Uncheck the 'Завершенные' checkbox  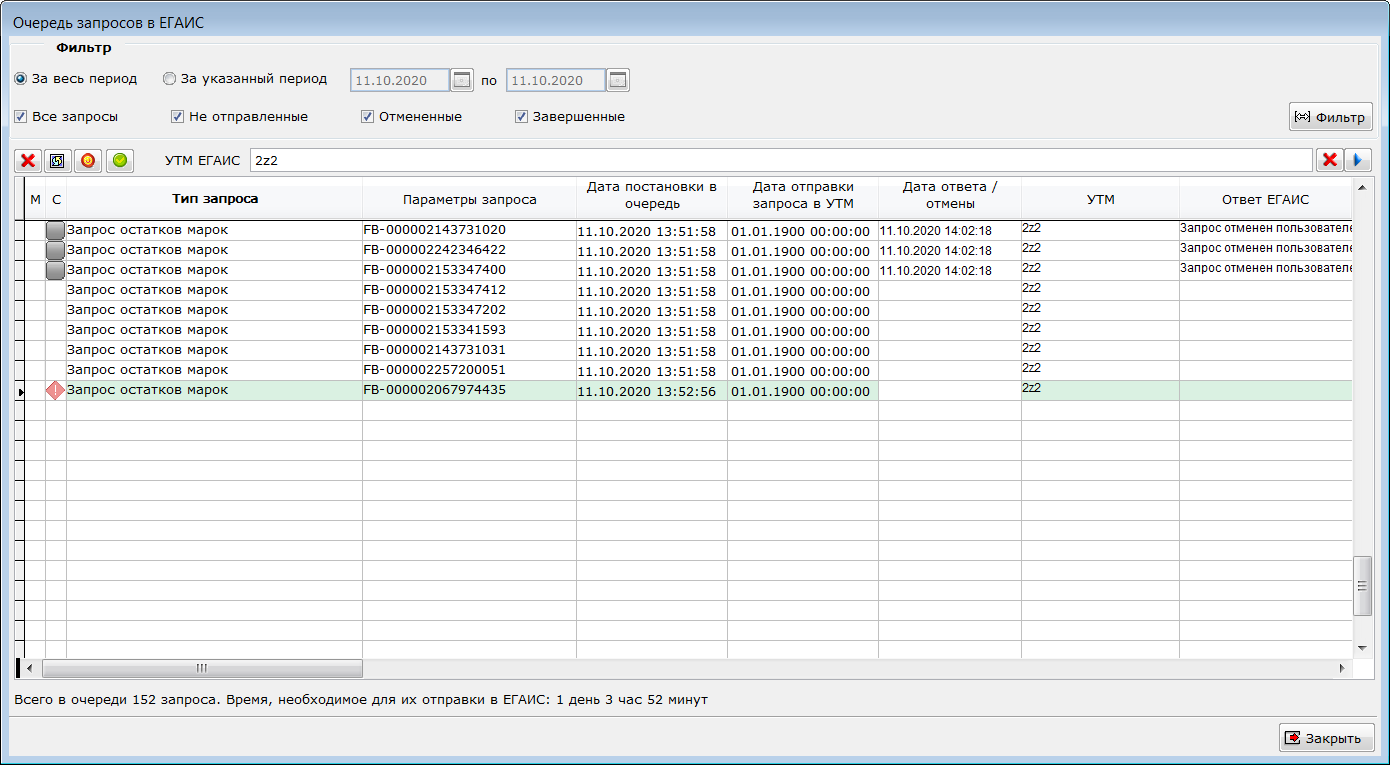pos(521,117)
